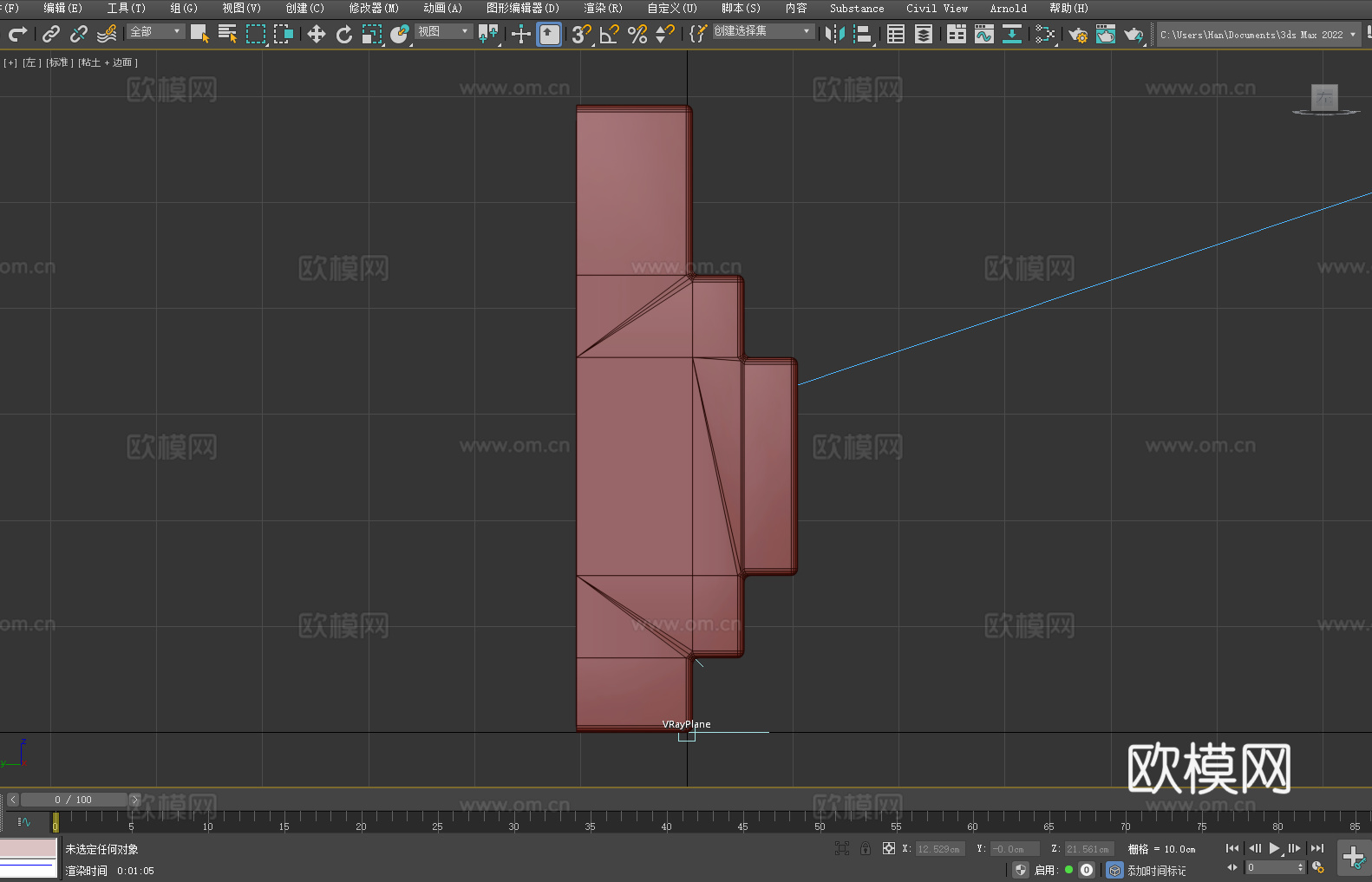Open reference coordinate system 视图 dropdown
Image resolution: width=1372 pixels, height=882 pixels.
[443, 31]
